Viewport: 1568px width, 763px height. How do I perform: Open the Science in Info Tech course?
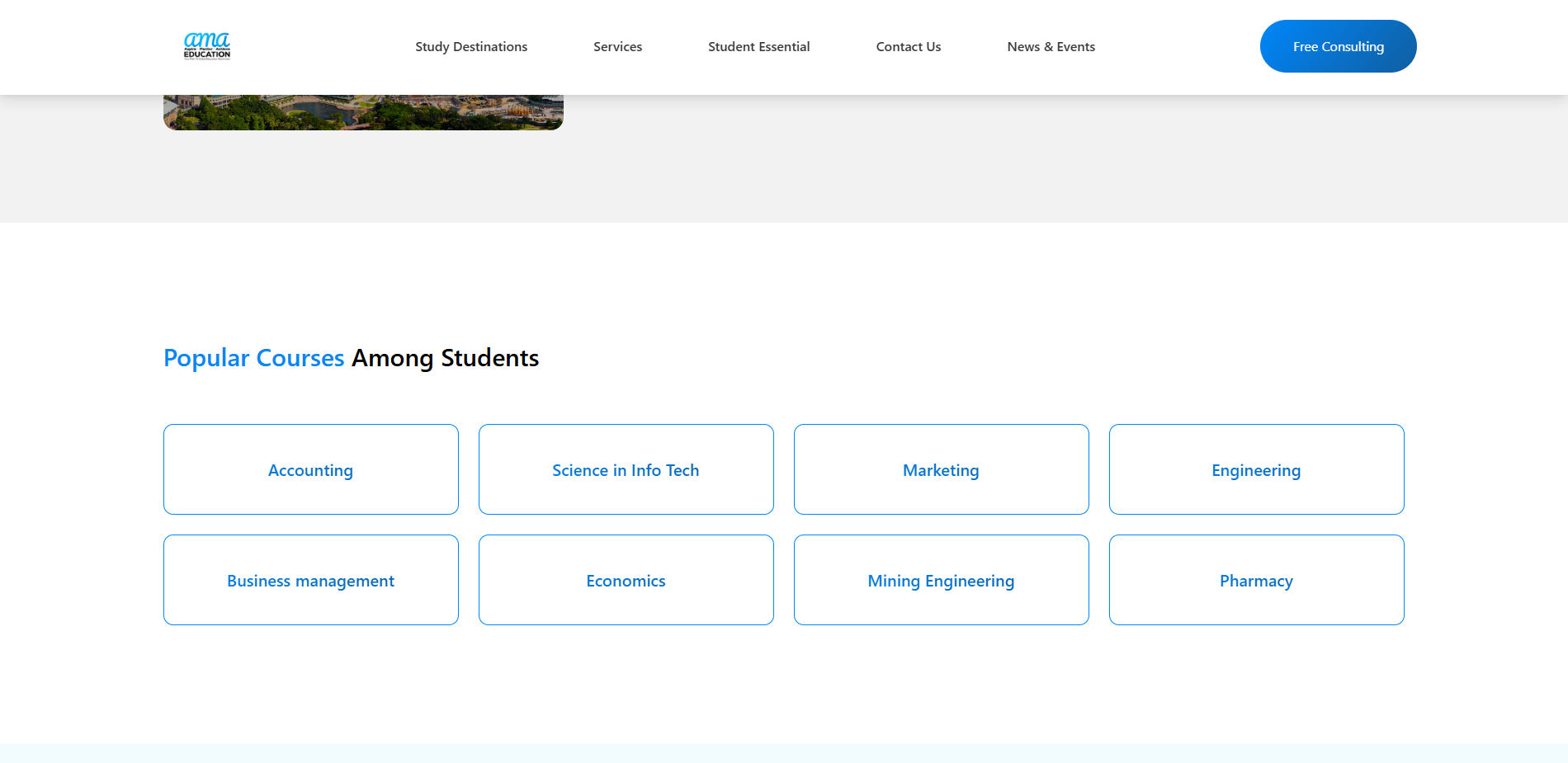coord(626,469)
